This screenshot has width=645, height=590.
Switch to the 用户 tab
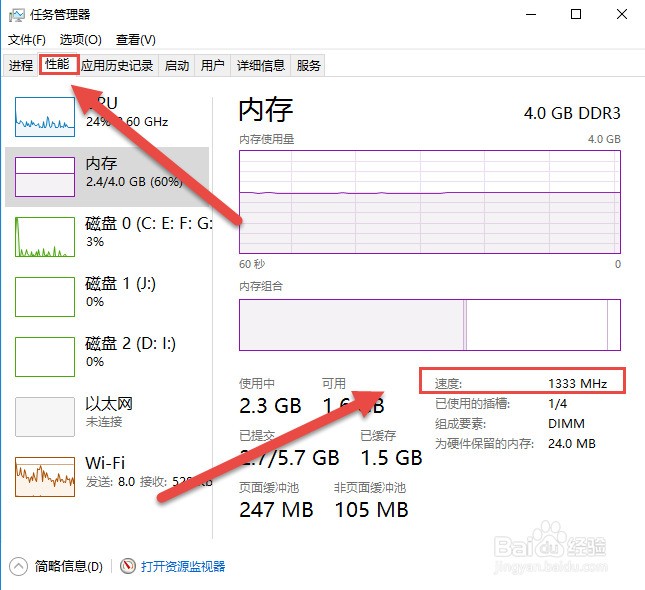tap(213, 65)
